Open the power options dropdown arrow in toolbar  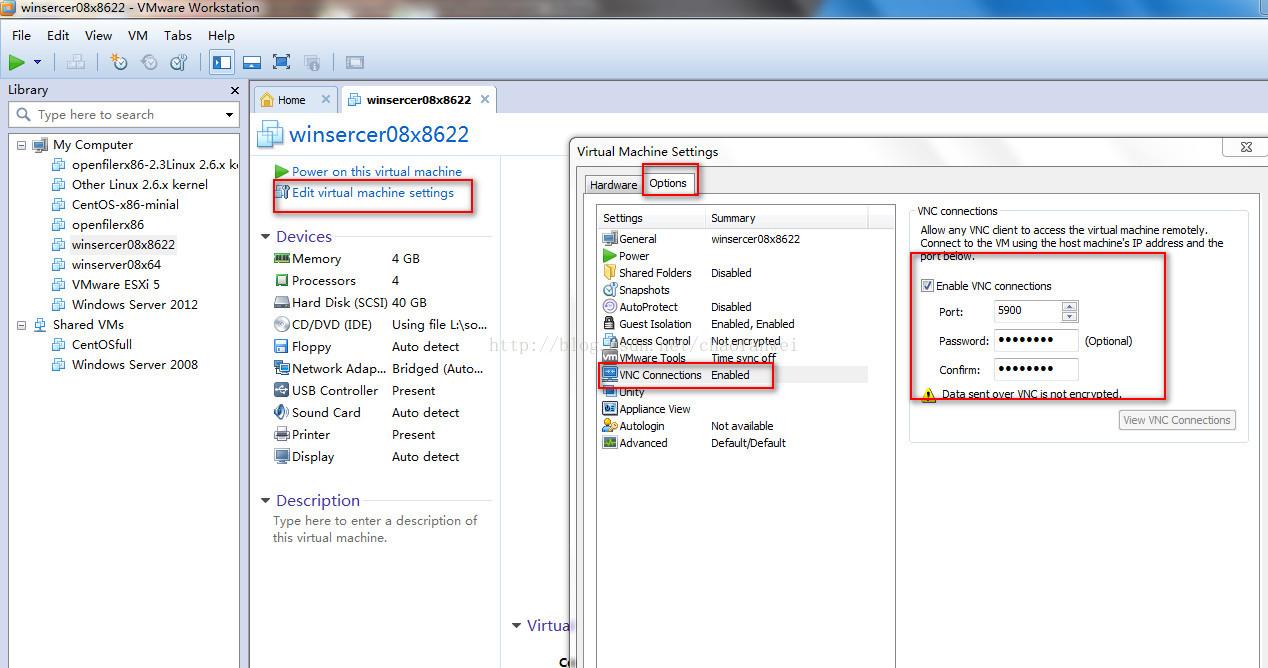pyautogui.click(x=38, y=62)
